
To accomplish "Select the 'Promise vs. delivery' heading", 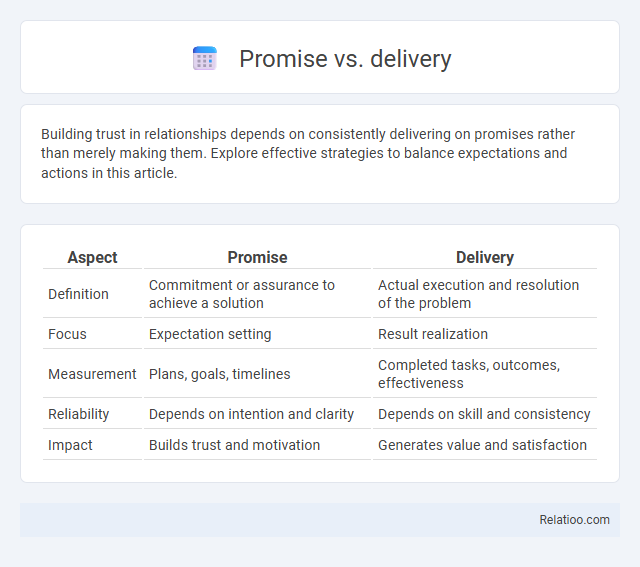I will point(345,58).
